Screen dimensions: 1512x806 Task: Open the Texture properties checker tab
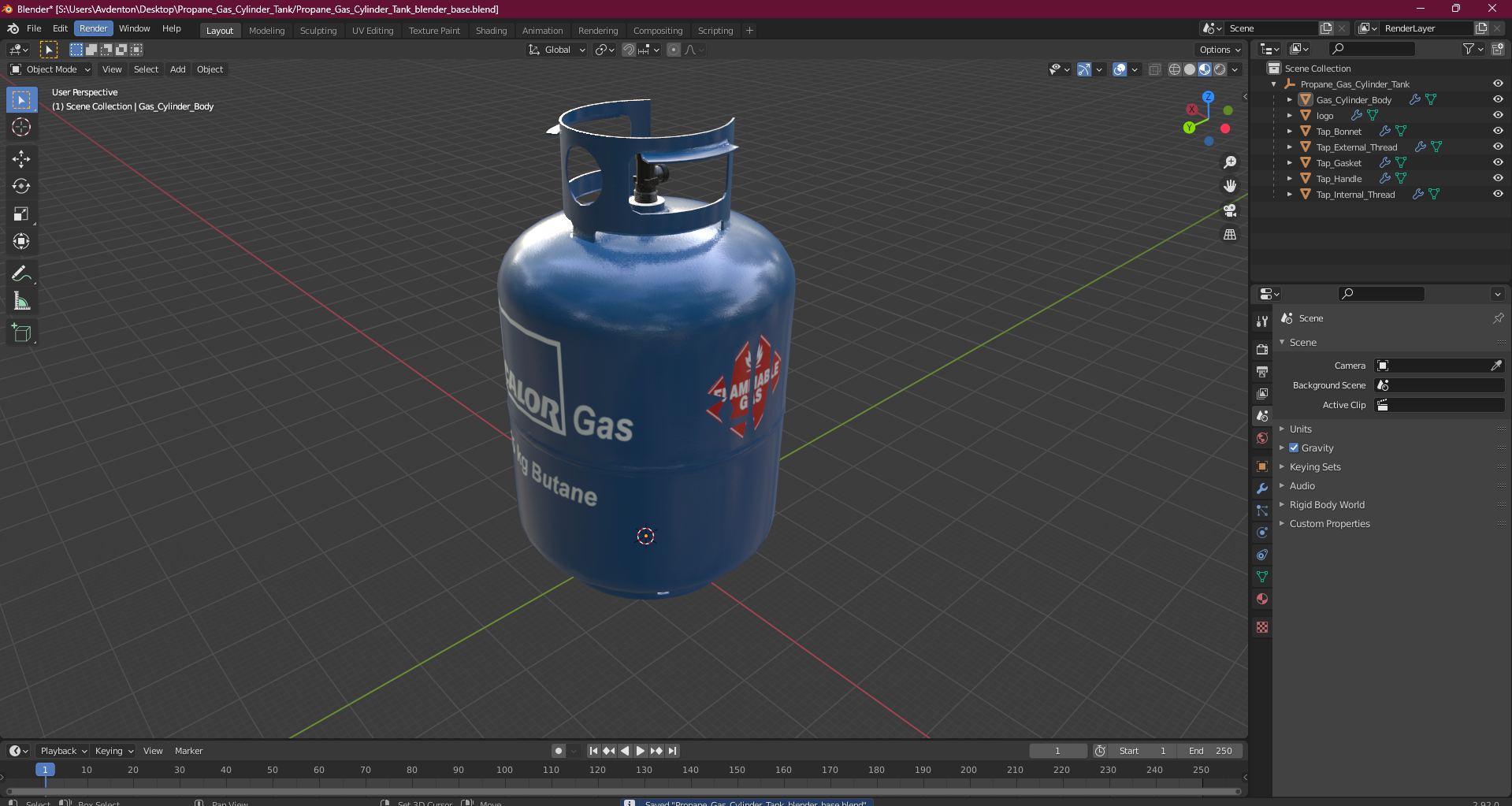coord(1262,627)
